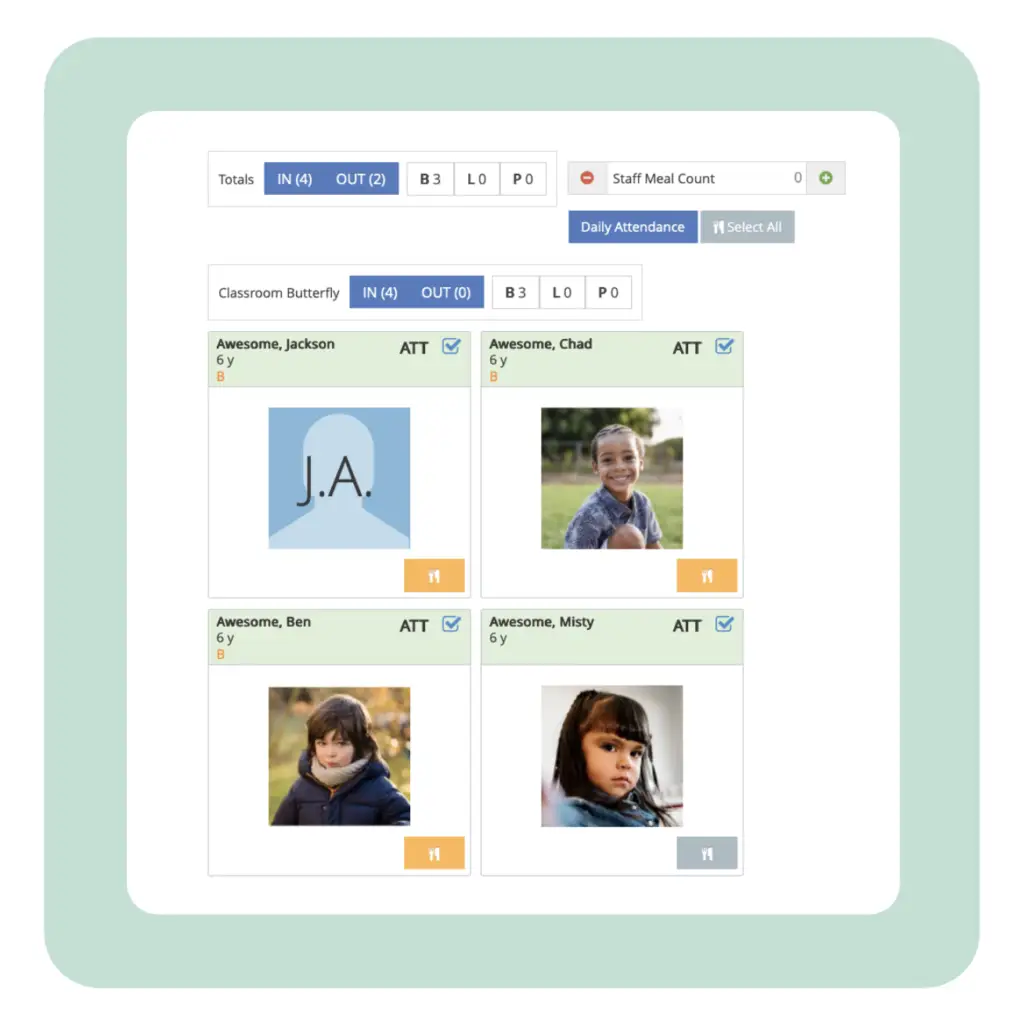Click the meal icon on Jackson's card

click(x=434, y=575)
